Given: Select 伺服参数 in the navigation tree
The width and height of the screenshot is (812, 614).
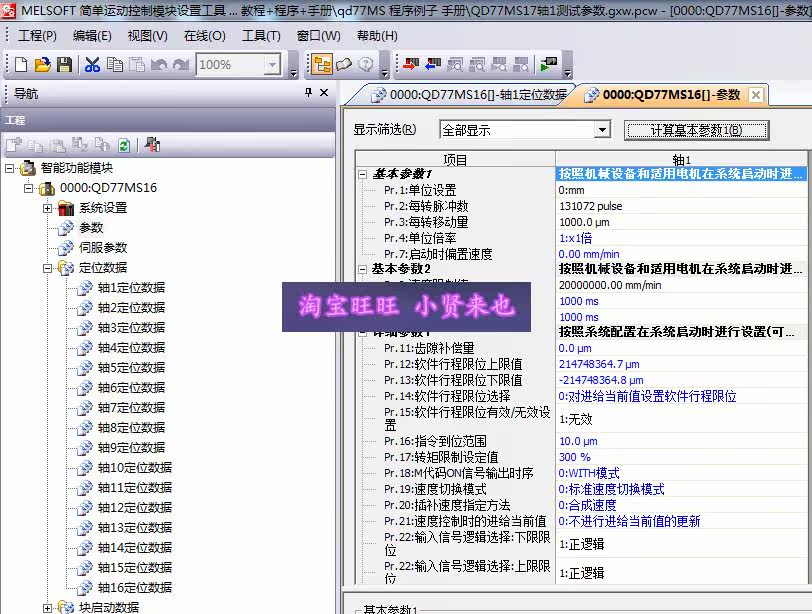Looking at the screenshot, I should coord(103,248).
